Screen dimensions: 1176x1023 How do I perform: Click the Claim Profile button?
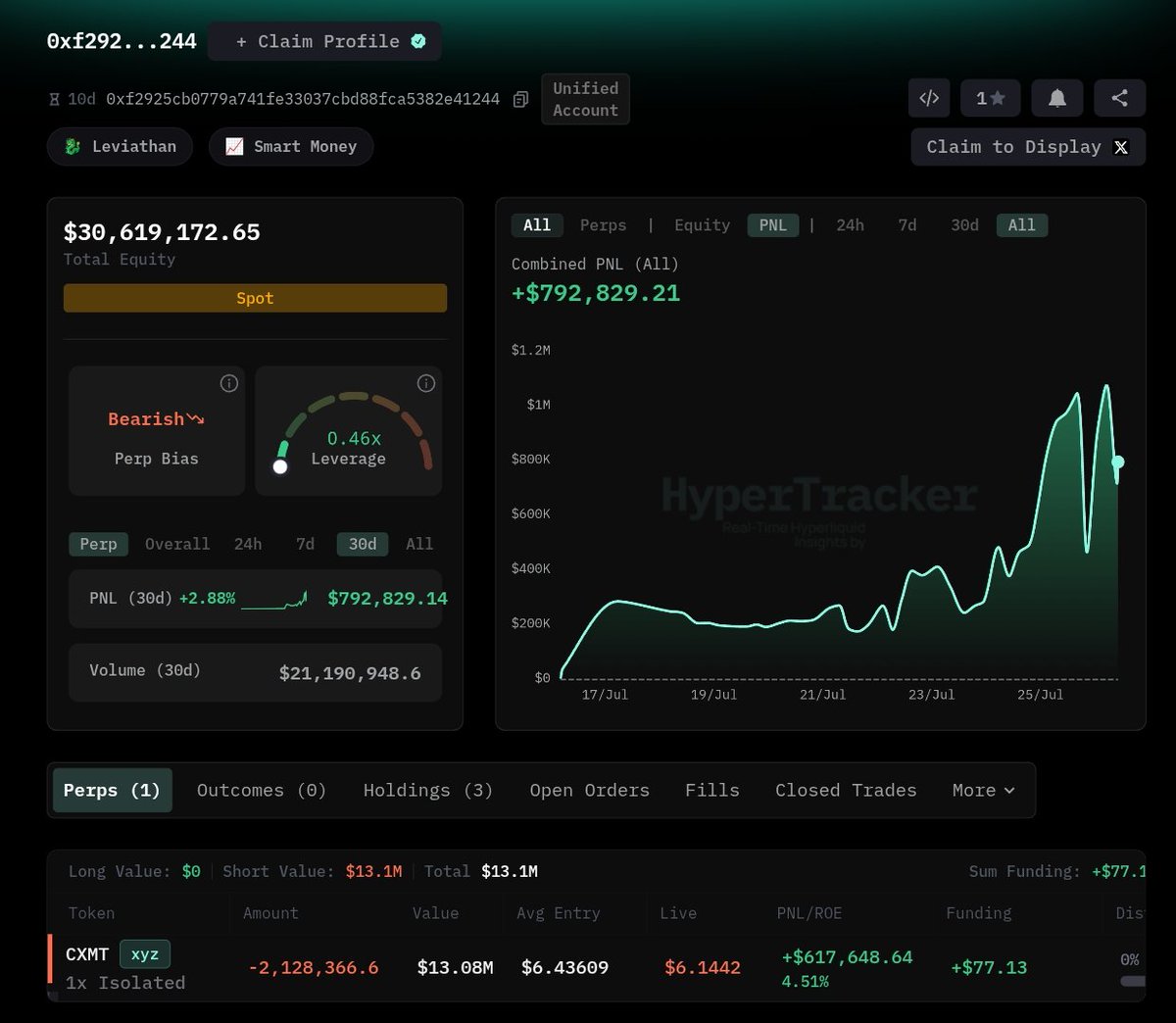point(324,41)
